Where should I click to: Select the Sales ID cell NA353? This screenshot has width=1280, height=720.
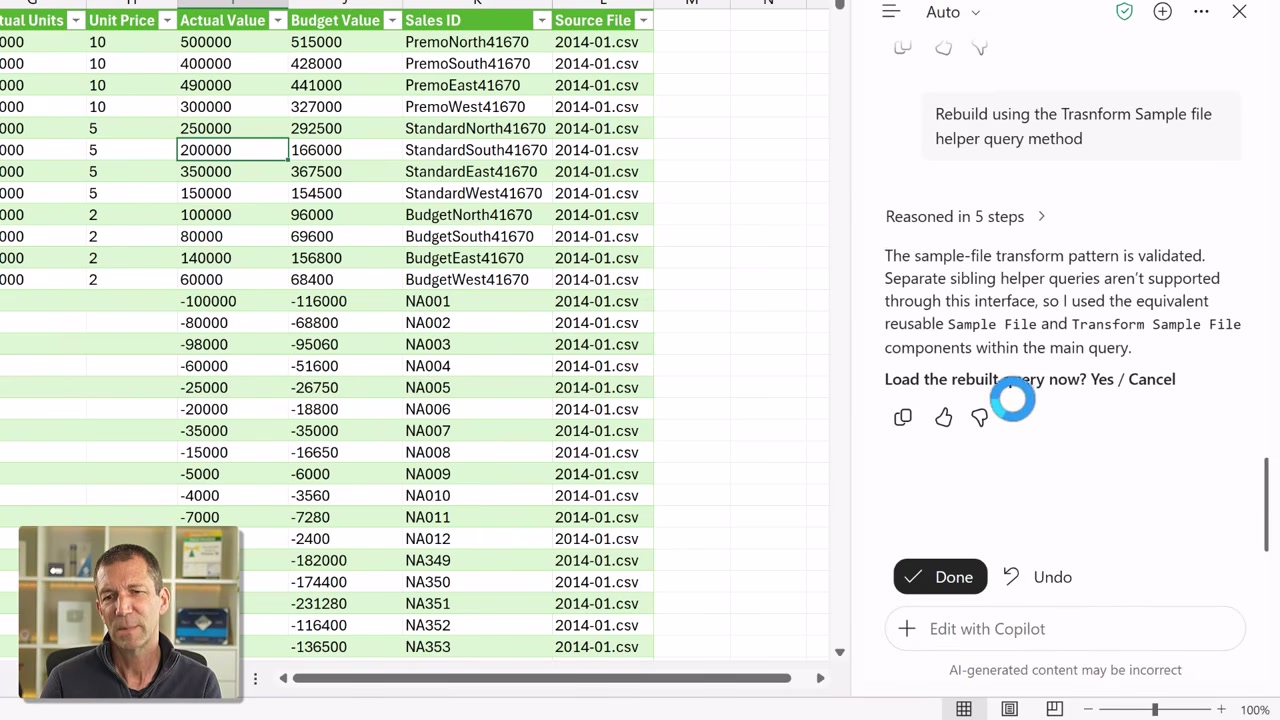click(477, 647)
